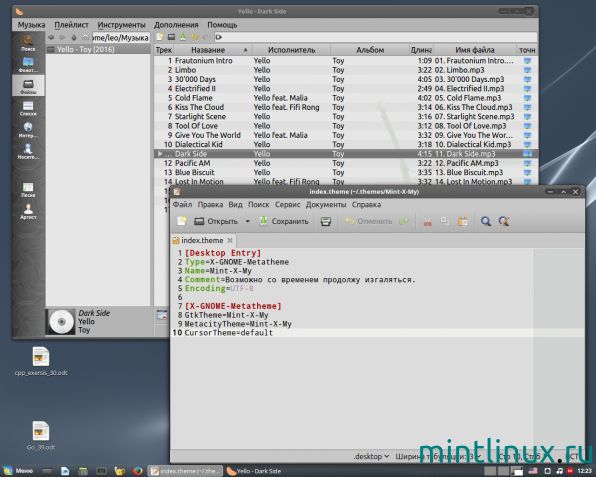Open the Помощь menu

(222, 25)
